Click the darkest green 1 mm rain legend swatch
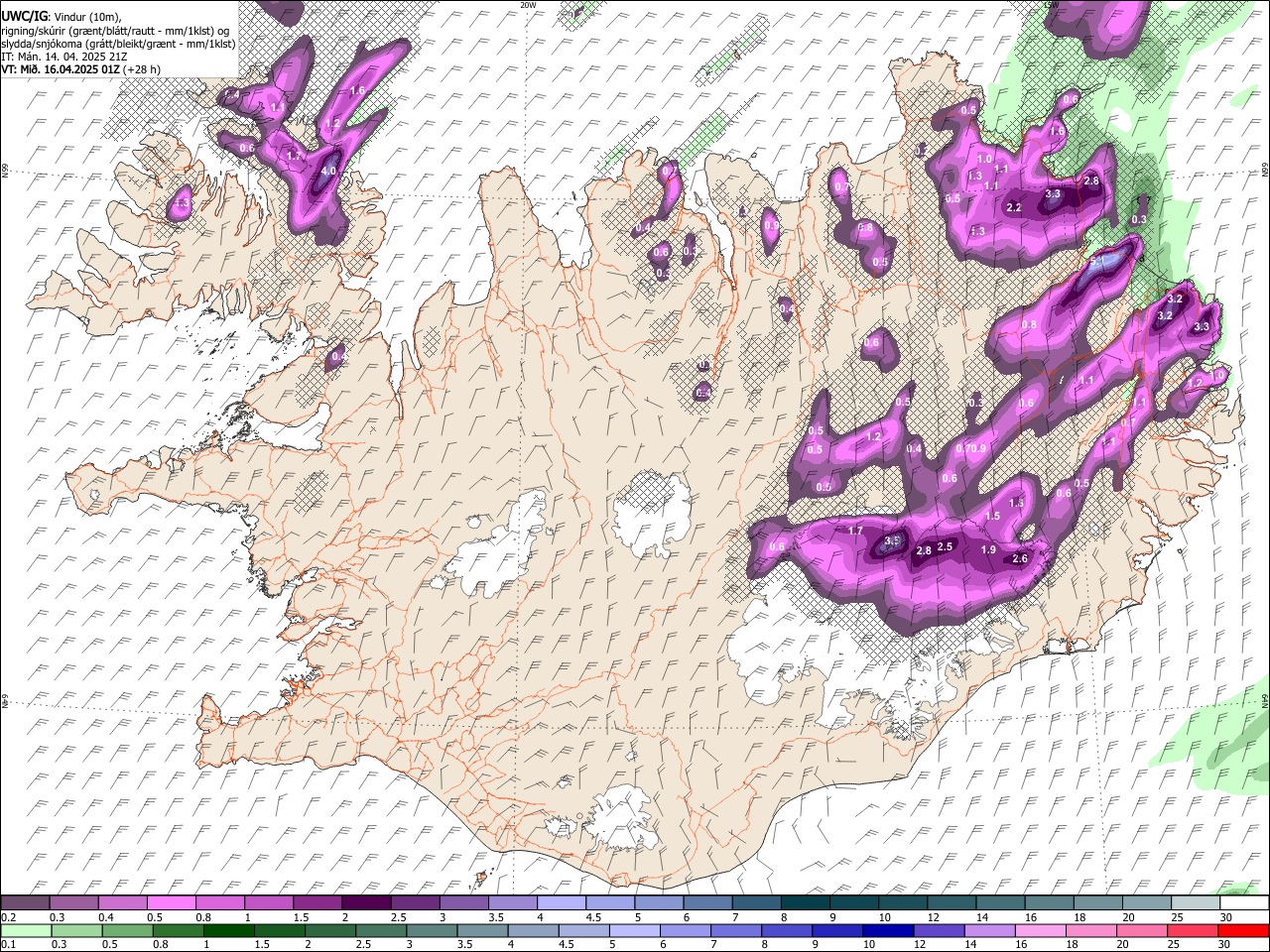Image resolution: width=1270 pixels, height=952 pixels. (x=228, y=931)
